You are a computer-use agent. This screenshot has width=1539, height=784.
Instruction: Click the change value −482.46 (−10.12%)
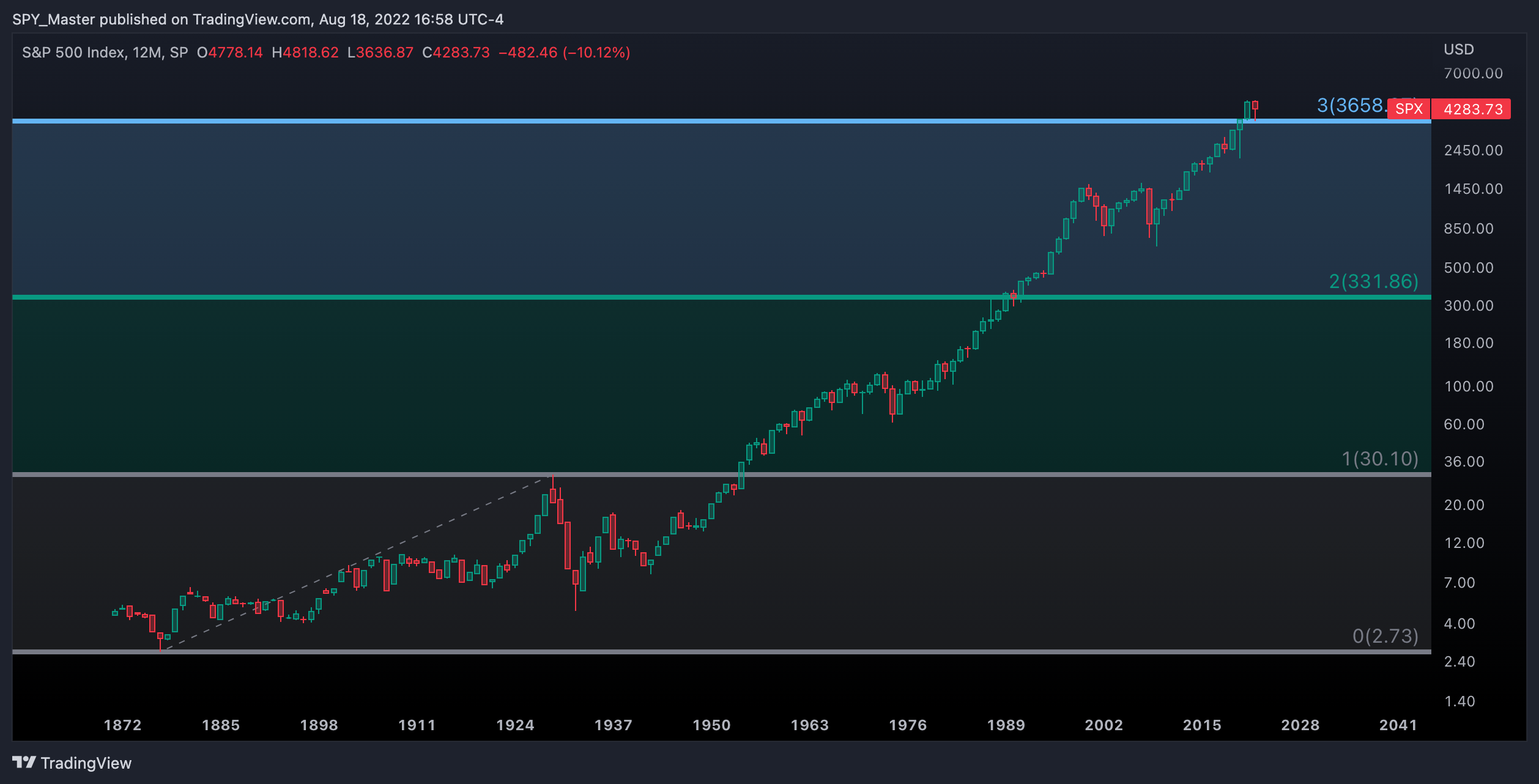565,53
